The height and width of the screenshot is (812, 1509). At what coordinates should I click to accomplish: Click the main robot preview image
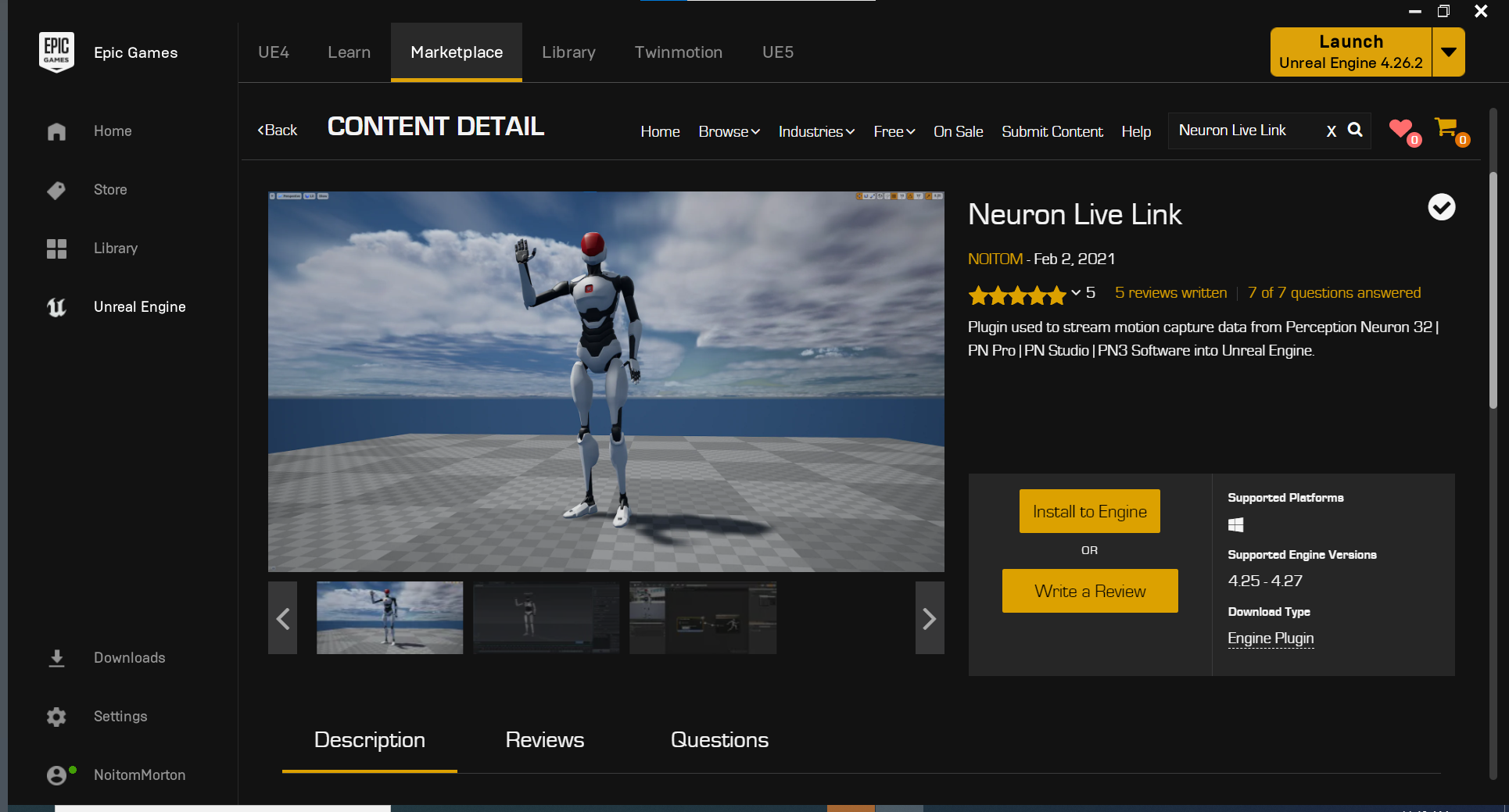click(606, 381)
